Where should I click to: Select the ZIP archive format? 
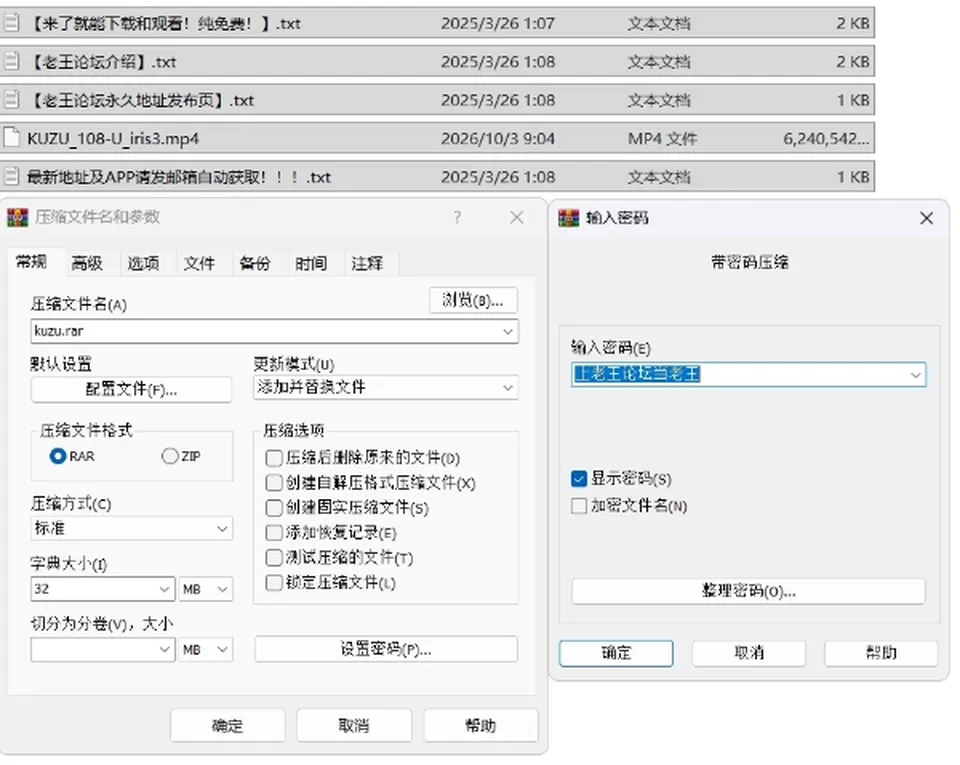tap(170, 456)
